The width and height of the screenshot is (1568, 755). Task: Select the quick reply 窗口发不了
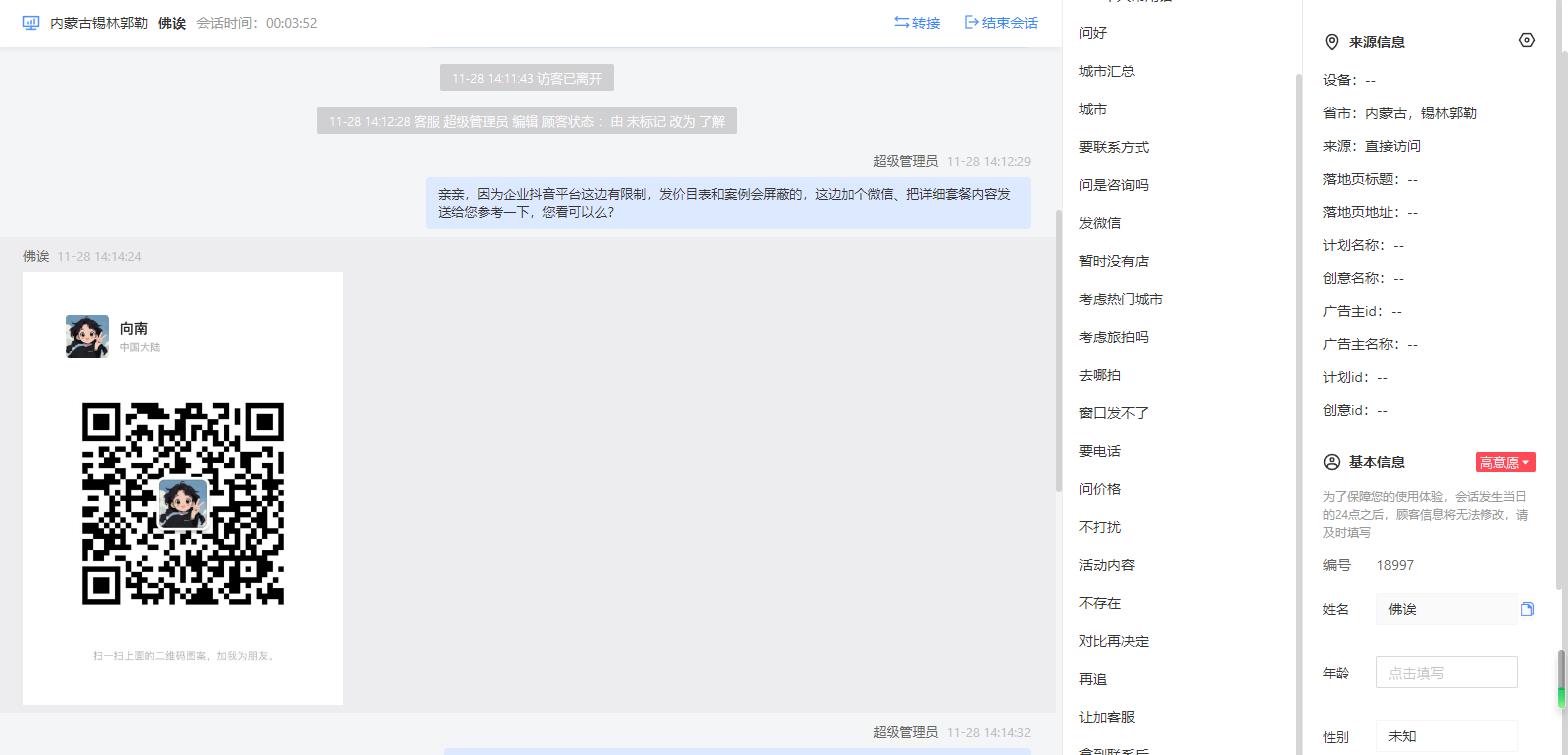pos(1114,413)
